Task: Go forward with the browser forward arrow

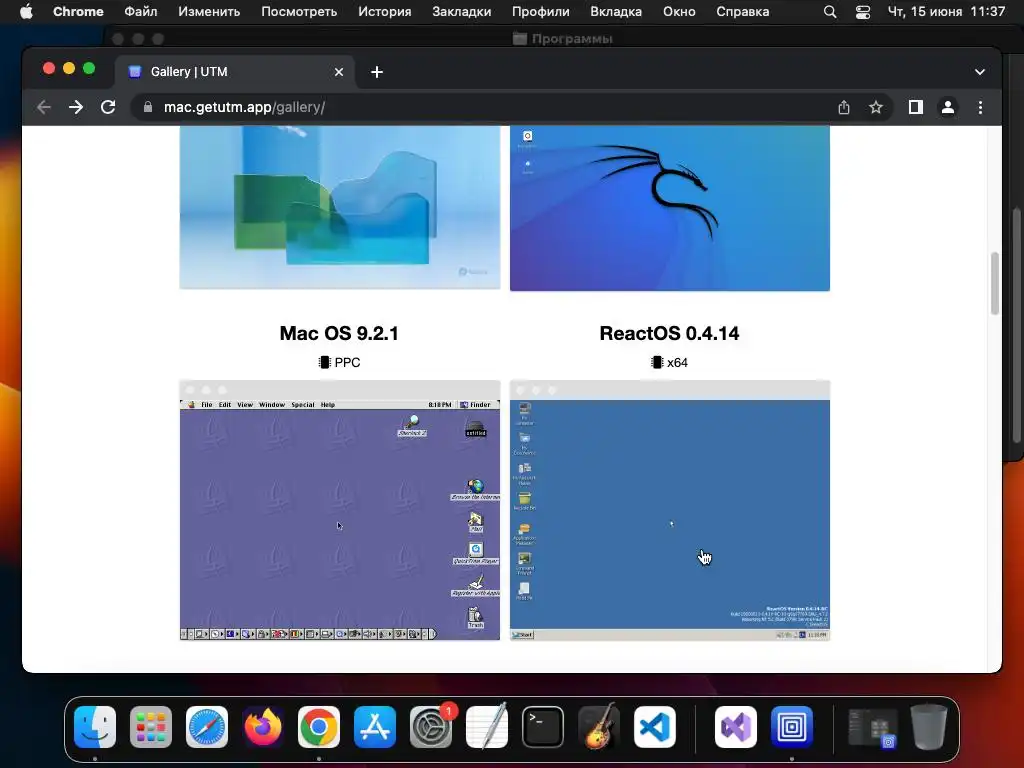Action: [76, 107]
